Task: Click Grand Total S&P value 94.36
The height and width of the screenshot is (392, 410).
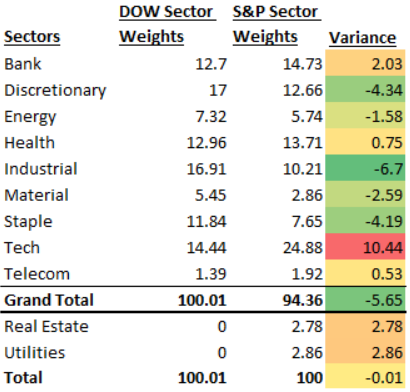Action: pyautogui.click(x=303, y=300)
